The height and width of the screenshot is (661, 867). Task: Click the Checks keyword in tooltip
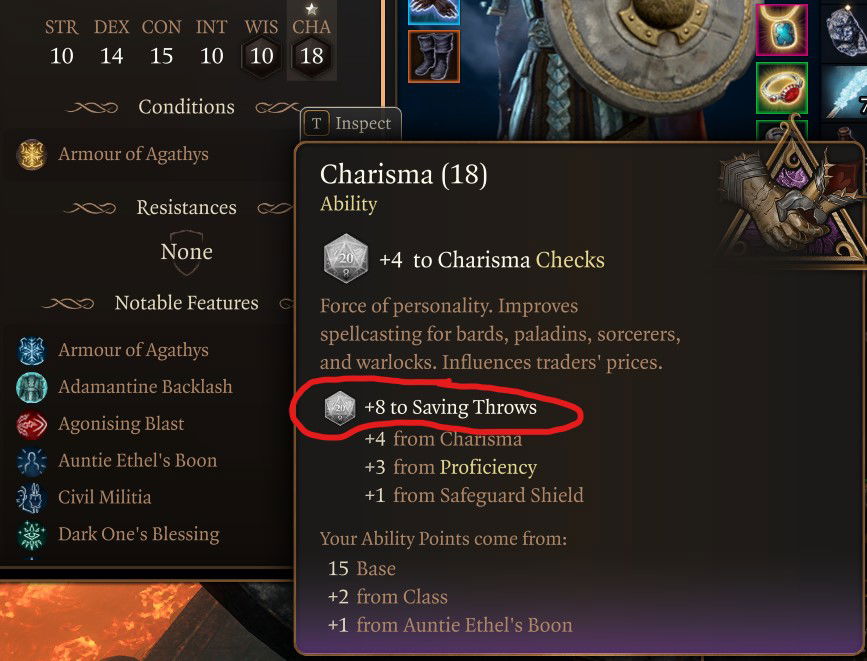tap(570, 260)
